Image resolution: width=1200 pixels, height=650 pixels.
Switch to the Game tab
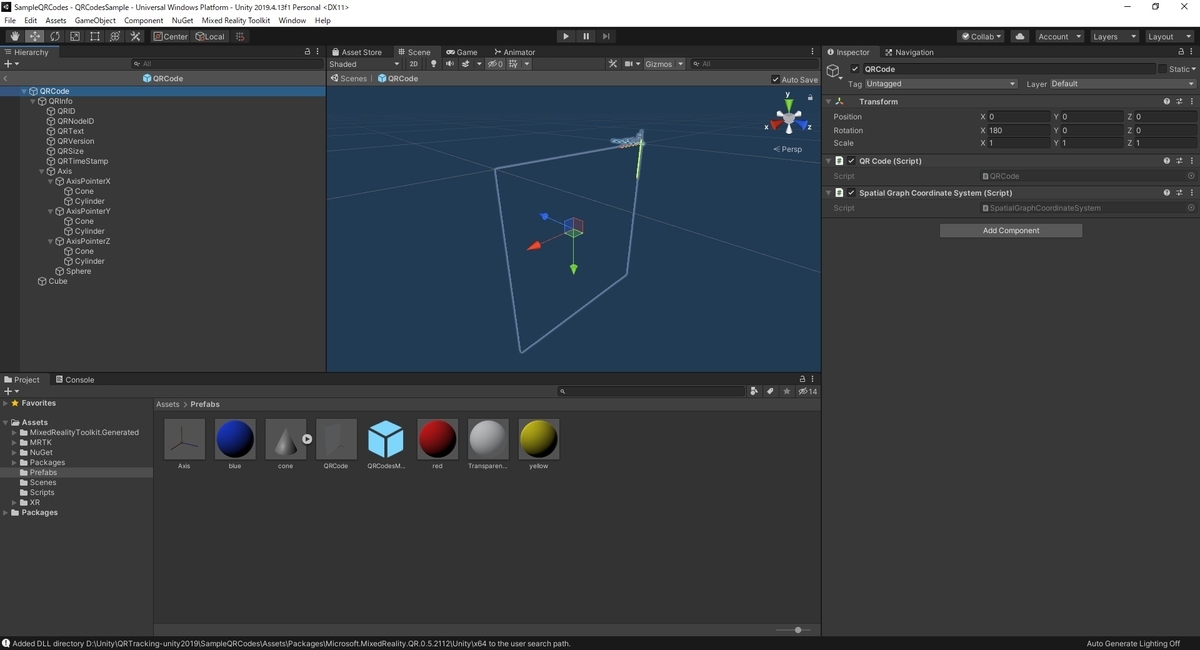click(462, 52)
